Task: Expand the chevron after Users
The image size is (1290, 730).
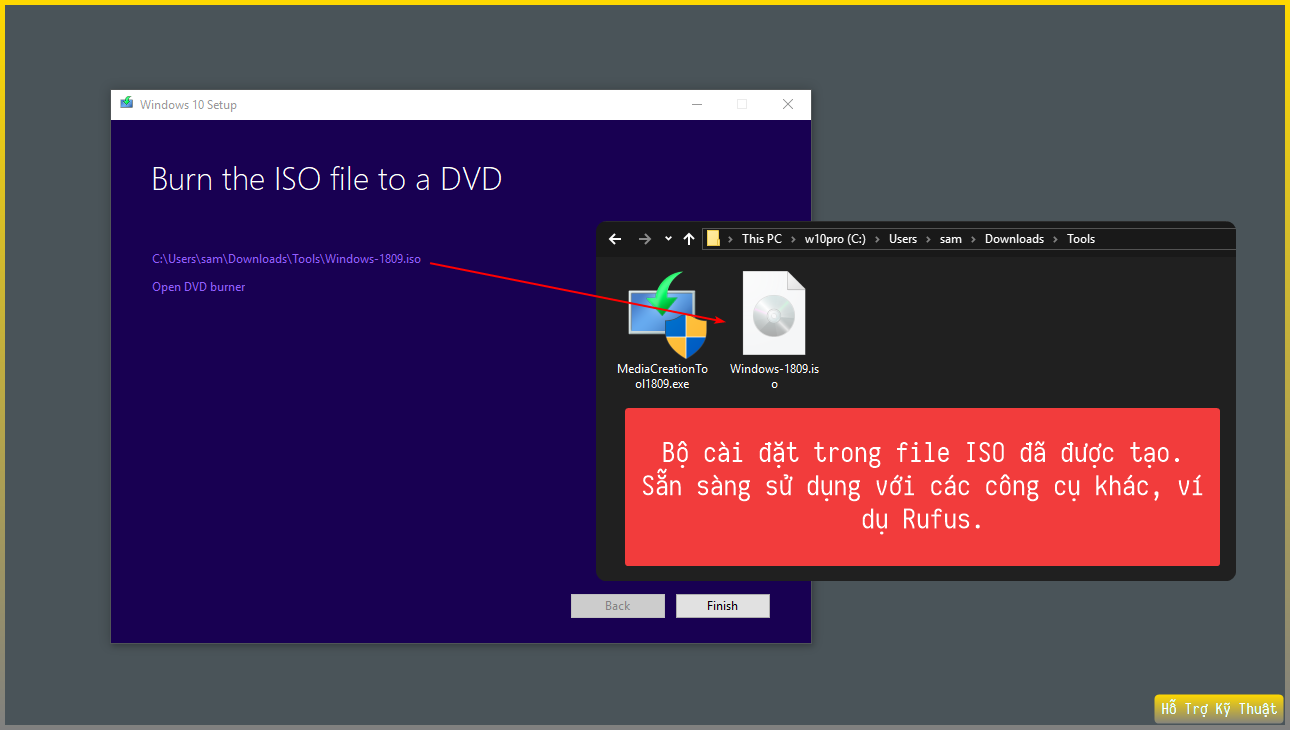Action: [x=929, y=239]
